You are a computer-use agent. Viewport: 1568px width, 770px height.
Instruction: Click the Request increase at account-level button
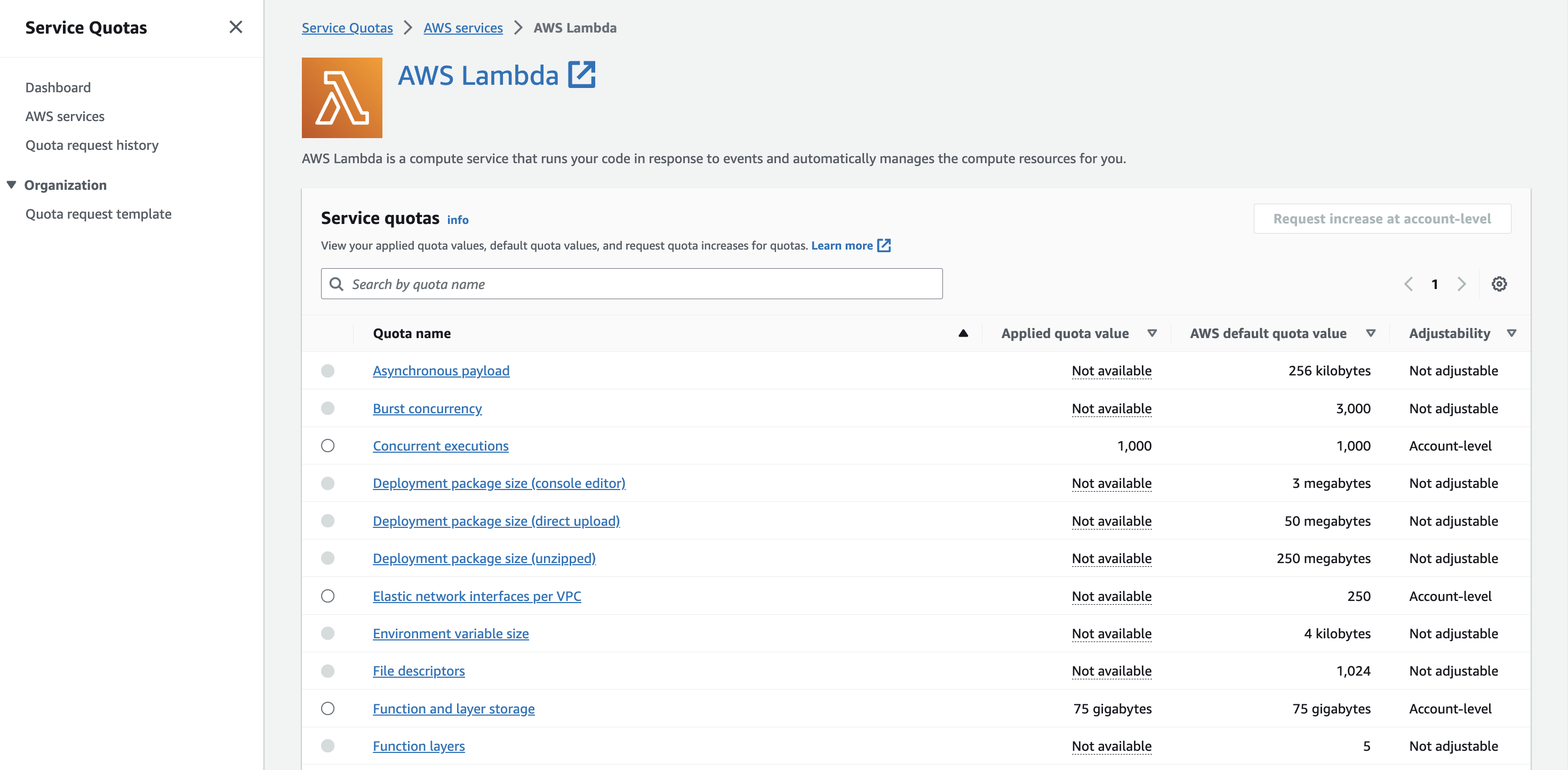pyautogui.click(x=1382, y=219)
